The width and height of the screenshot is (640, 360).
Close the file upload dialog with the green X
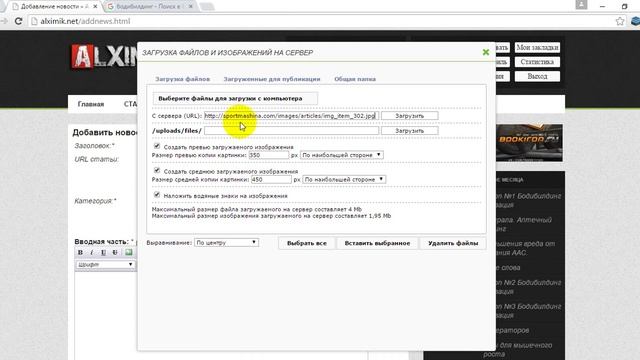coord(485,52)
